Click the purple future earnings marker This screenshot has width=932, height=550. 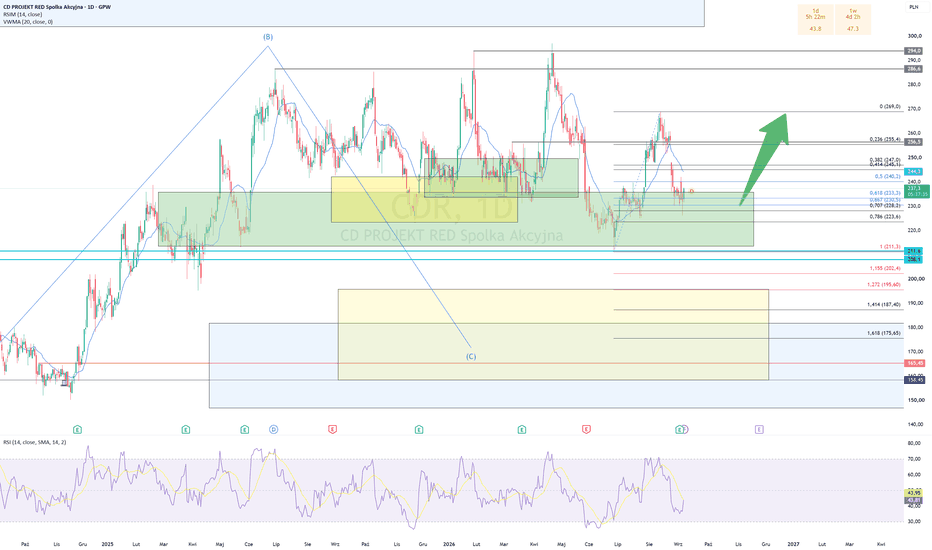tap(759, 429)
